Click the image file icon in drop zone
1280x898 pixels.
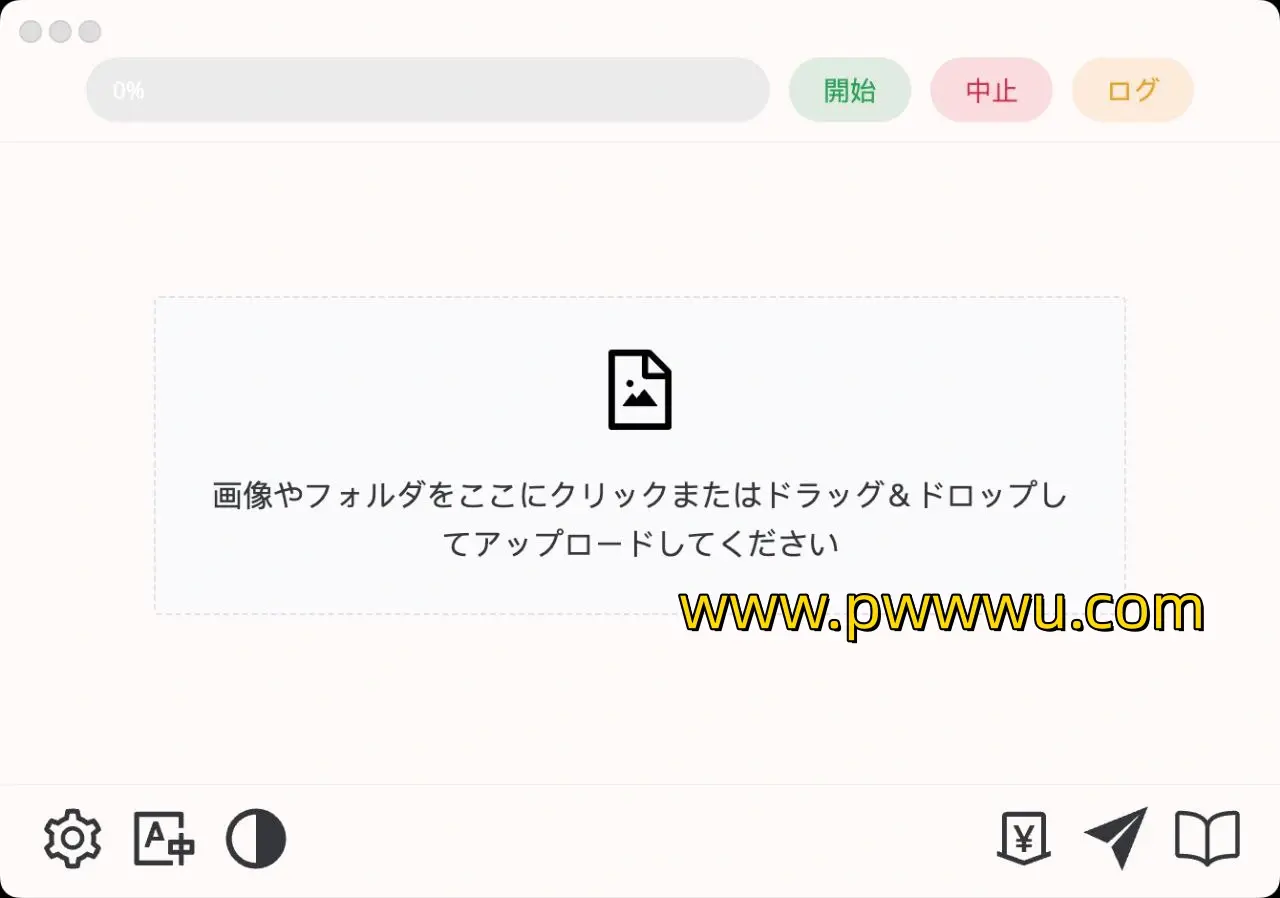click(x=640, y=390)
